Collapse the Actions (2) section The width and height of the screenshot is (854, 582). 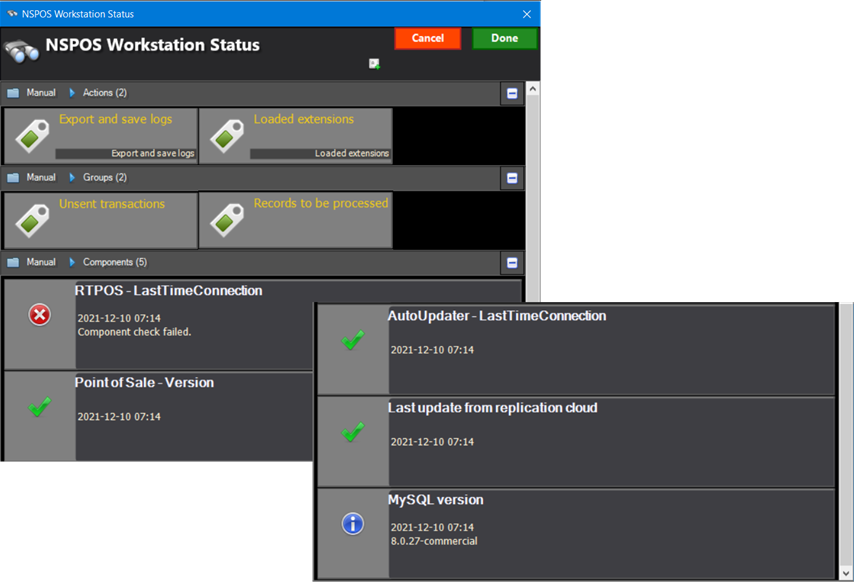pos(512,94)
